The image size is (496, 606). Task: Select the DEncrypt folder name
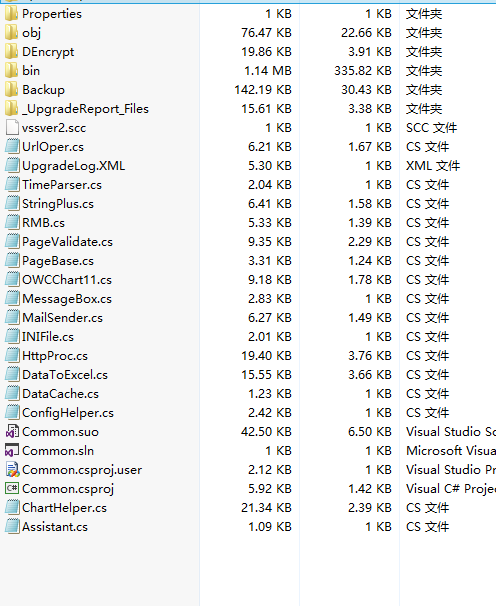coord(48,52)
